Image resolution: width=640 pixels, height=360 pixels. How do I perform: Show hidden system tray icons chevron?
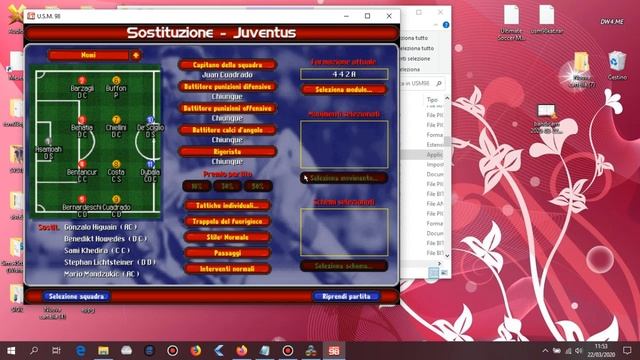tap(545, 351)
